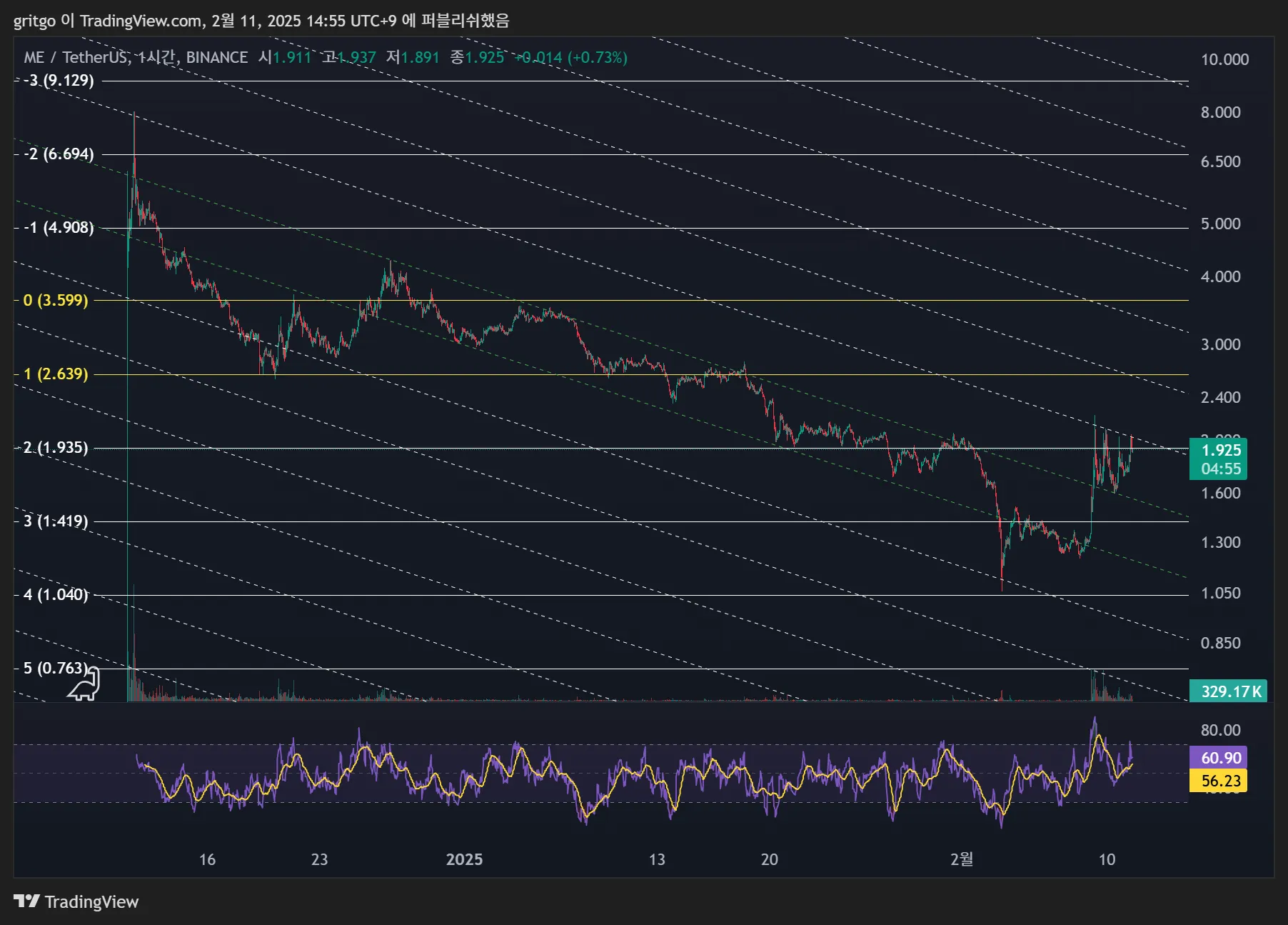
Task: Click the 1.300 price axis tick
Action: 1220,542
